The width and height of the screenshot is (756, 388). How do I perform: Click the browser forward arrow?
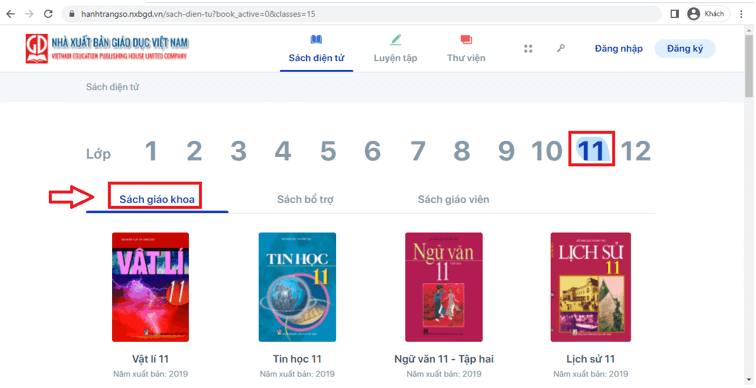(29, 14)
